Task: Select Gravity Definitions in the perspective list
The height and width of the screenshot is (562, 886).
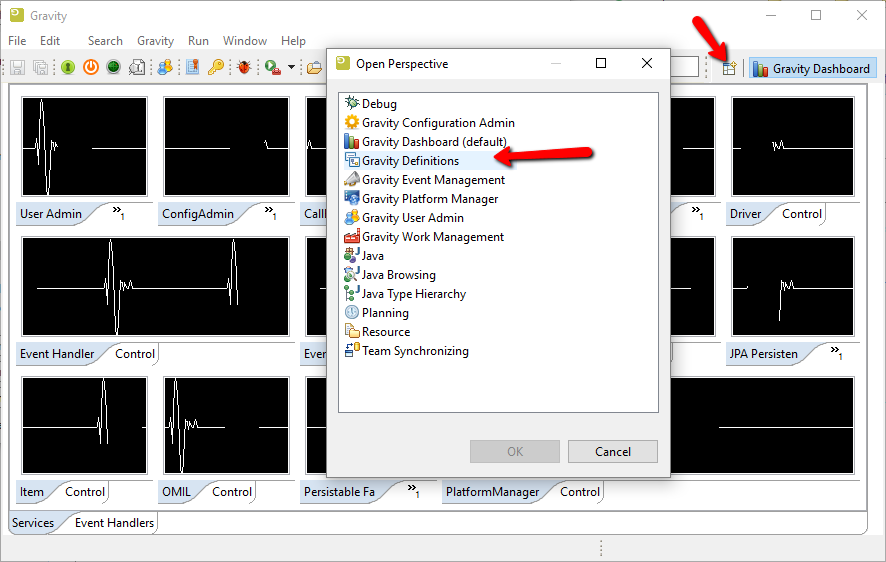Action: 410,161
